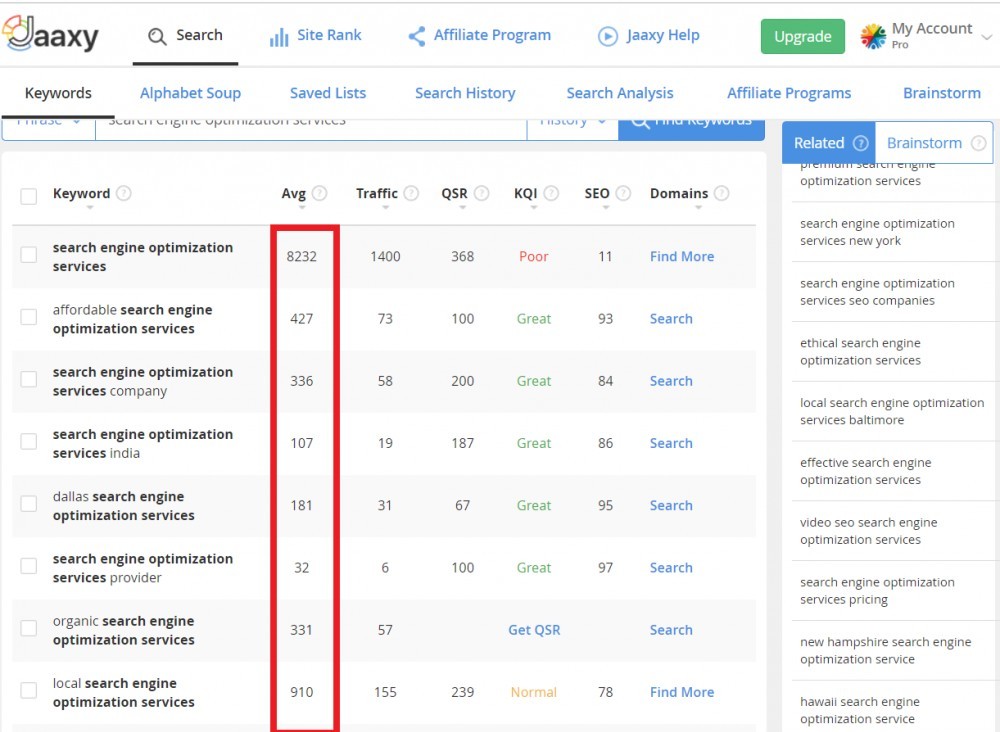Click help icon on Related tab
1000x732 pixels.
(860, 143)
